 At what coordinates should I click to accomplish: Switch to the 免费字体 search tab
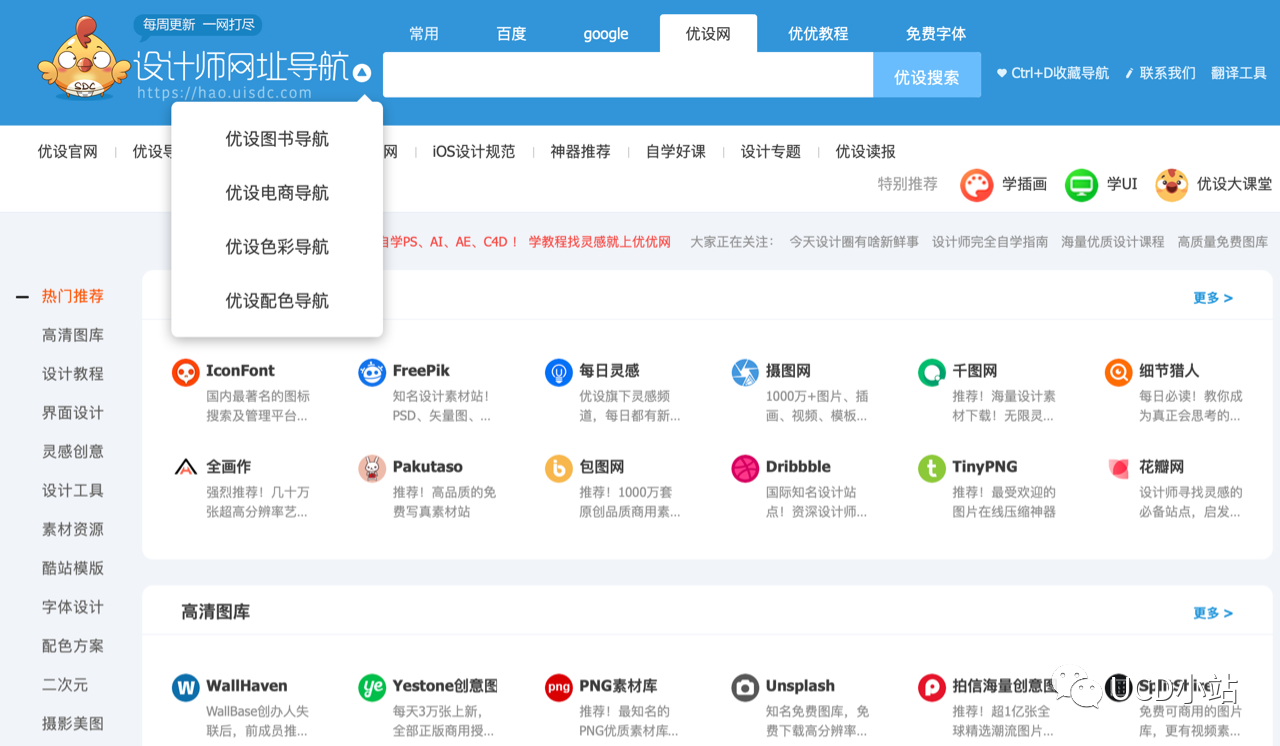(936, 34)
